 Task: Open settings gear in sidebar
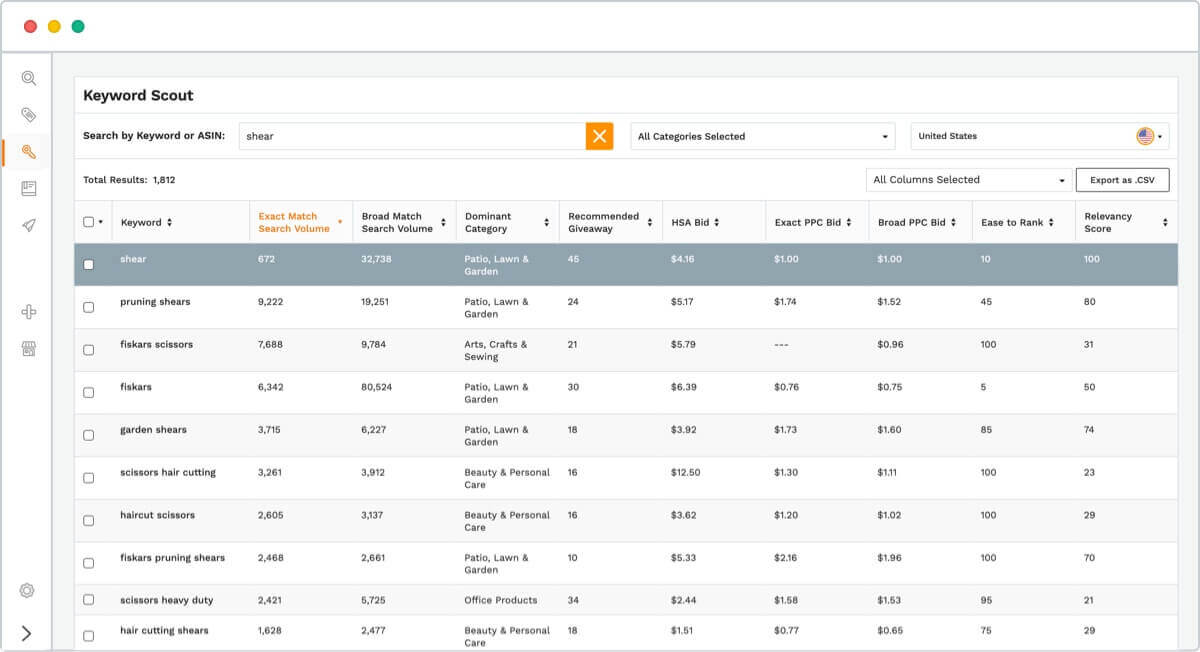[x=27, y=590]
